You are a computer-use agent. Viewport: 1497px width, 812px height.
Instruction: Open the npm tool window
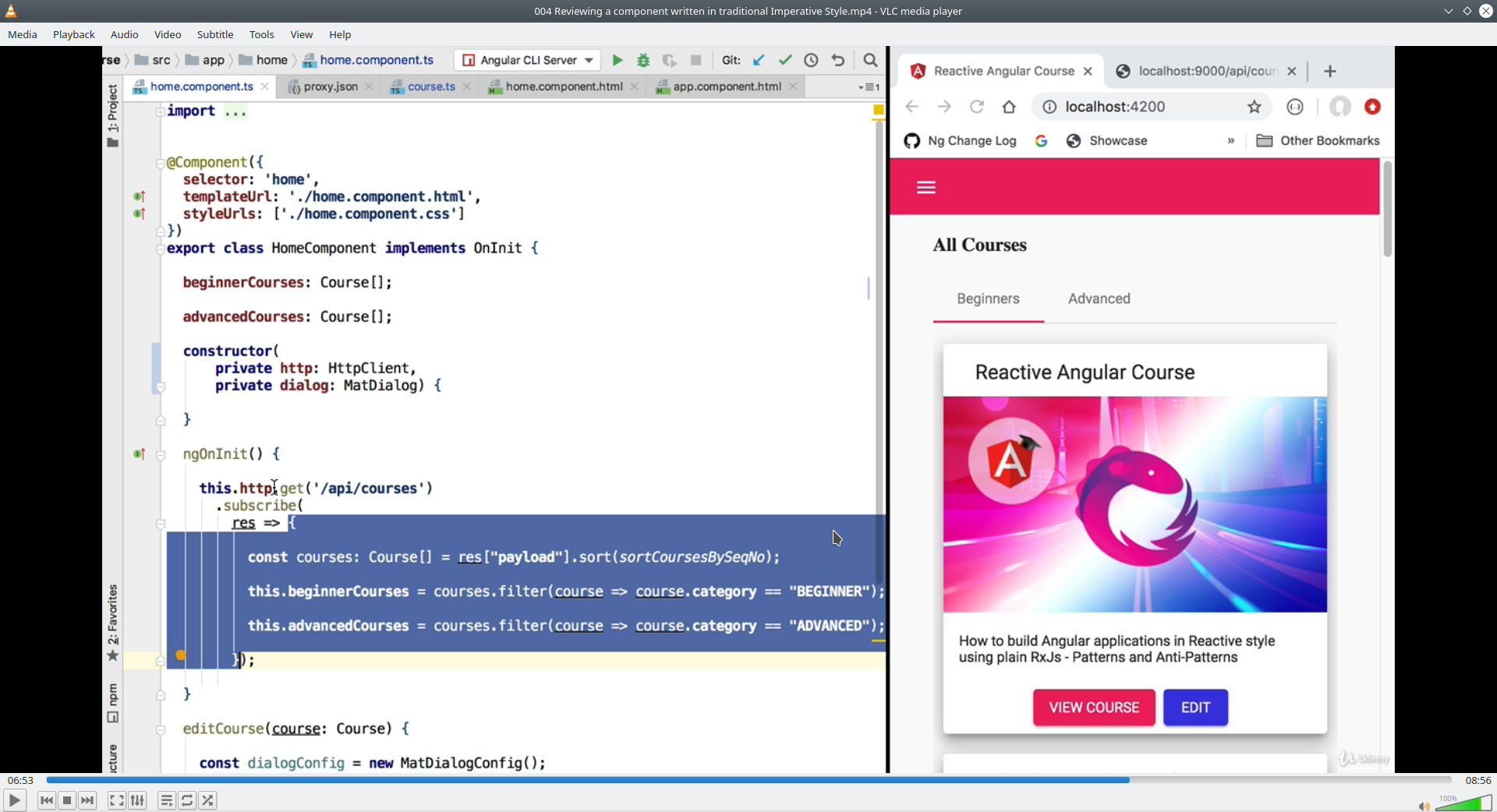(x=113, y=703)
